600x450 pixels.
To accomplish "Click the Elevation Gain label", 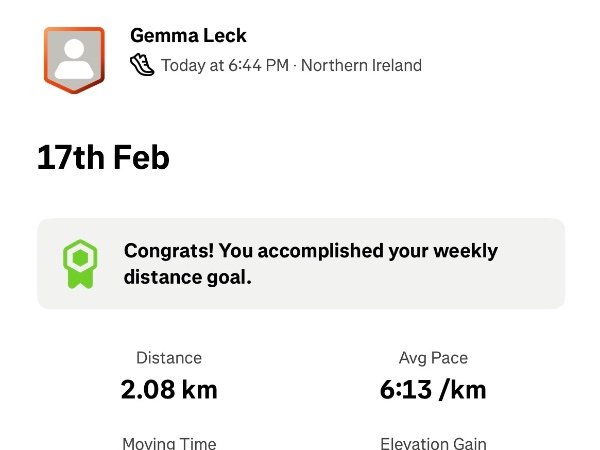I will (433, 443).
